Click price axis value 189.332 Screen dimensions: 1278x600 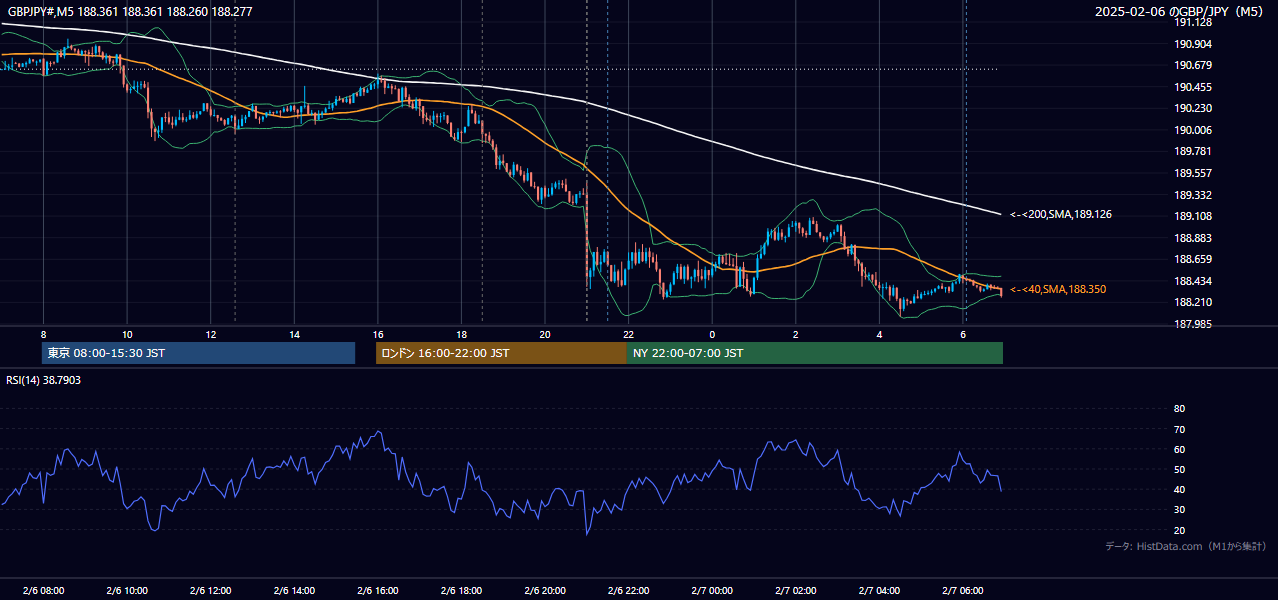(1194, 195)
